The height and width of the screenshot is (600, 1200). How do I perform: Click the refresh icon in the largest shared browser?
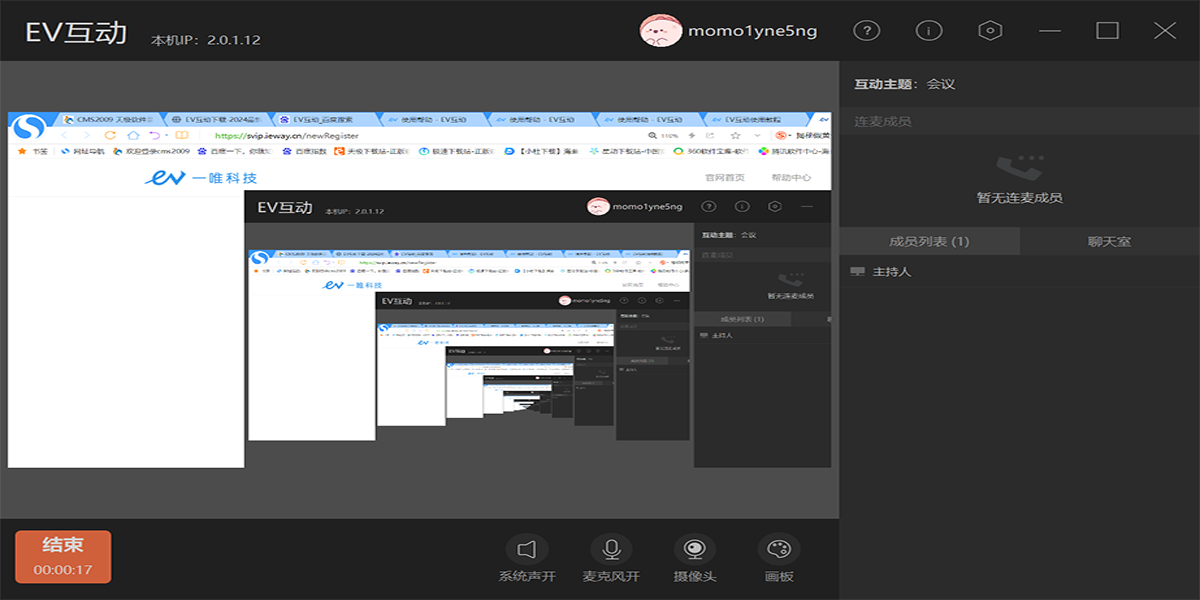tap(110, 135)
